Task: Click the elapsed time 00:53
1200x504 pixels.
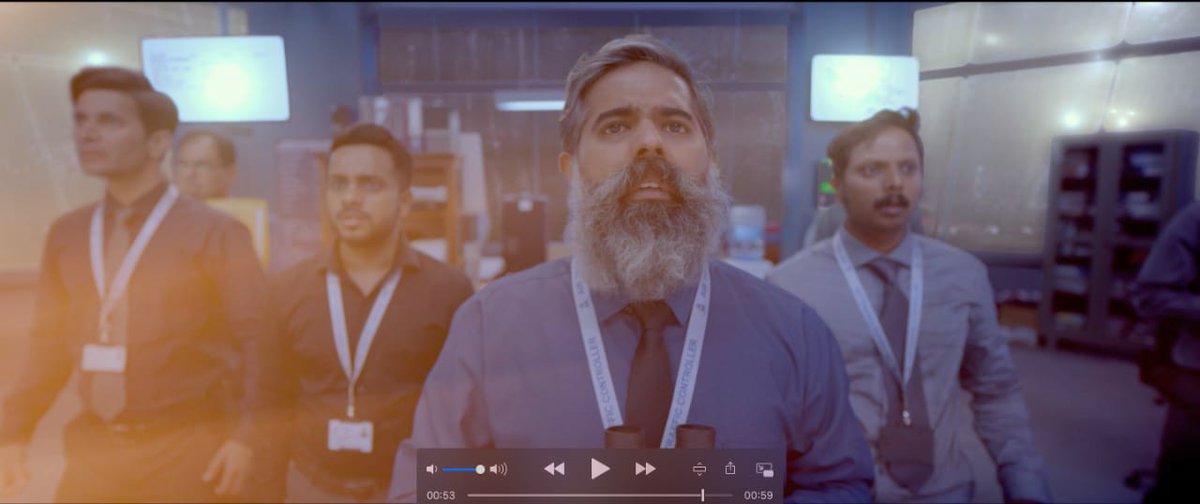Action: [x=441, y=495]
